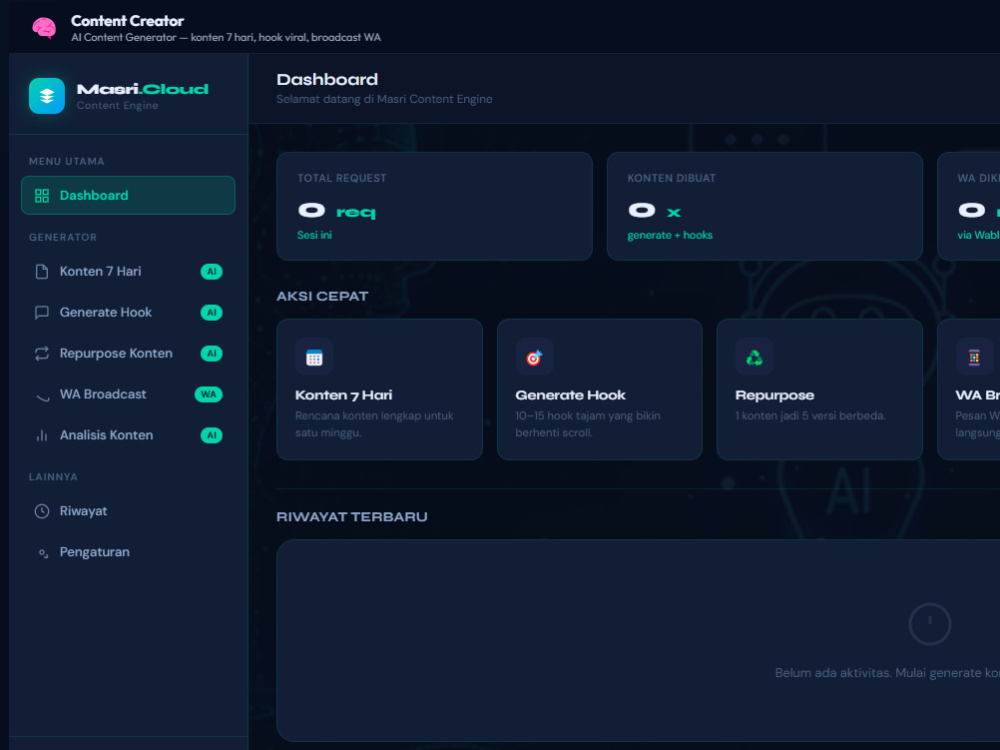
Task: Click the Generate Hook chat bubble icon
Action: coord(42,312)
